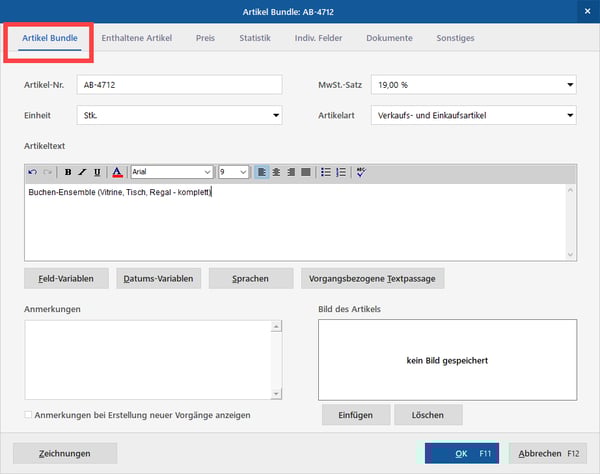Open the MwSt.-Satz dropdown
Screen dimensions: 600x474
click(x=569, y=85)
